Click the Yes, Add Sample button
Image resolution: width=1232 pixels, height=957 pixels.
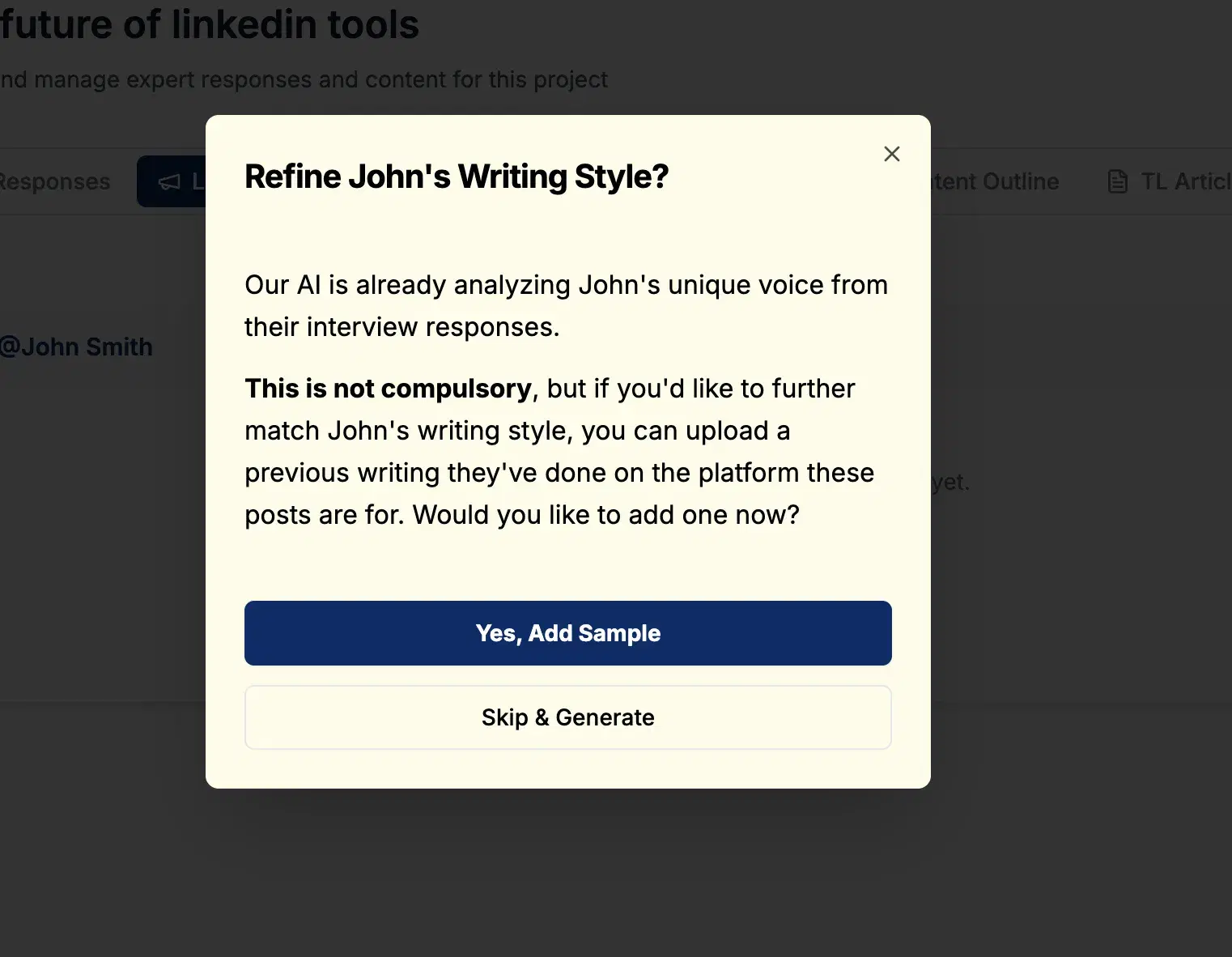[567, 633]
